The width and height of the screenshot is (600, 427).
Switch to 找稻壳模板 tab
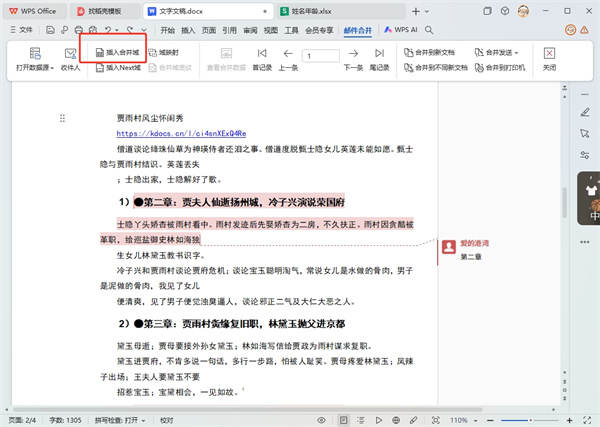pyautogui.click(x=103, y=11)
